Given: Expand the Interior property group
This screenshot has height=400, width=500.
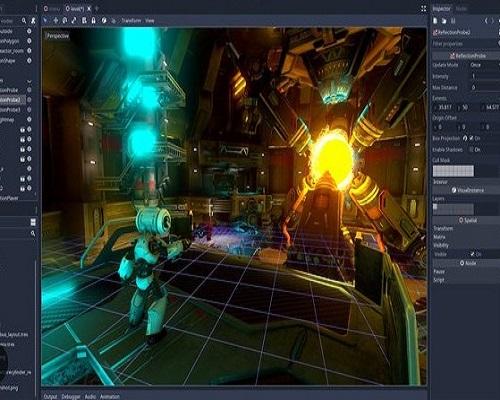Looking at the screenshot, I should click(x=440, y=182).
